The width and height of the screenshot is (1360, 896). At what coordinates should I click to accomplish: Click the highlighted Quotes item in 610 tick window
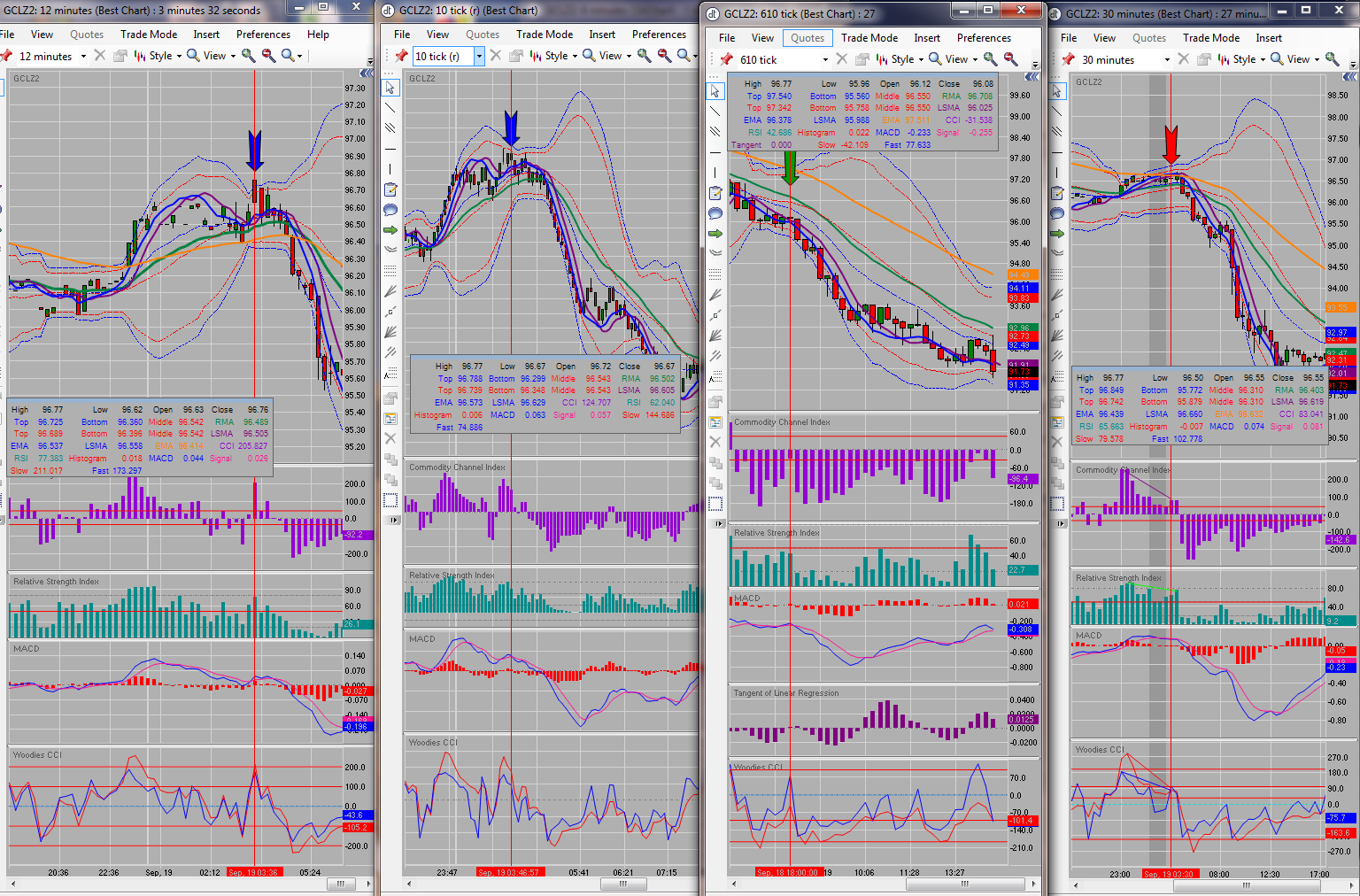click(x=807, y=38)
